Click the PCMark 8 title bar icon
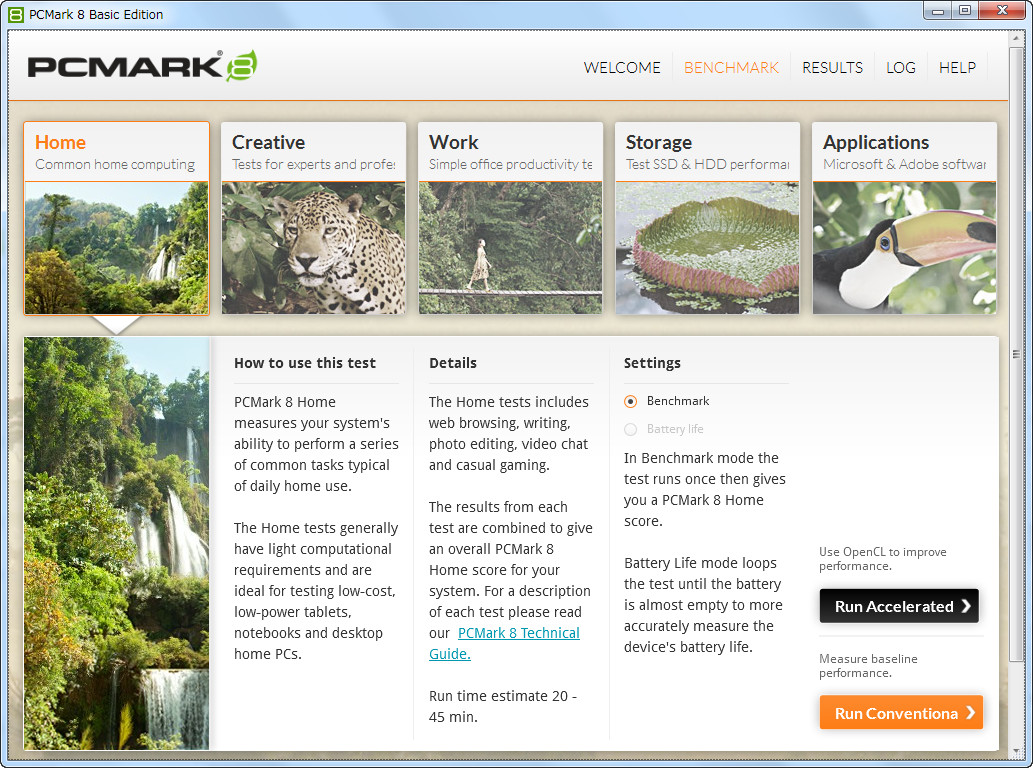Screen dimensions: 1033x768 click(x=15, y=14)
